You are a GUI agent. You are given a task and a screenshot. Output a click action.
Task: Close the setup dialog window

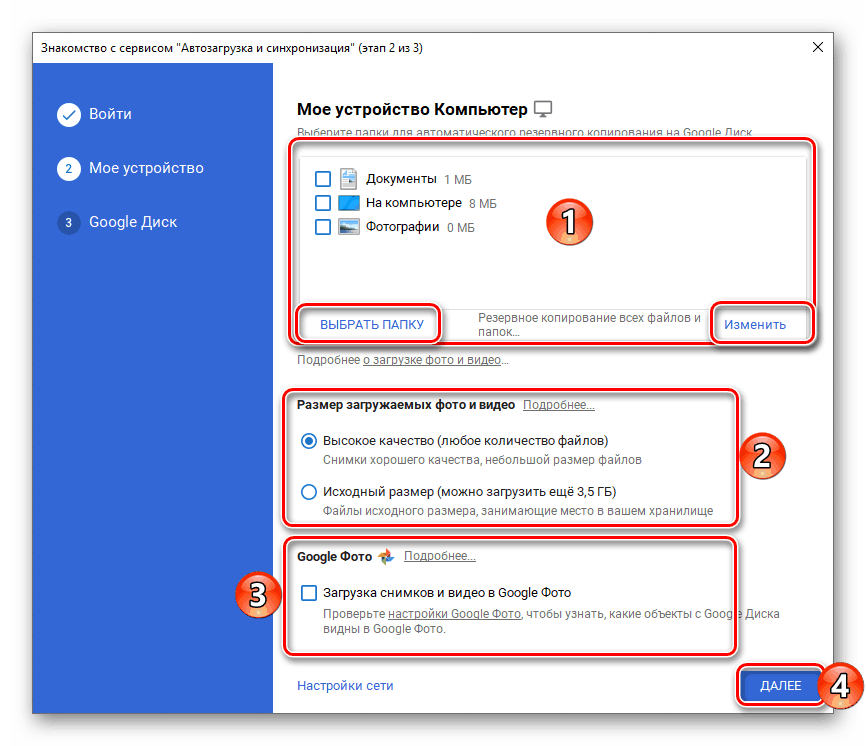[818, 47]
